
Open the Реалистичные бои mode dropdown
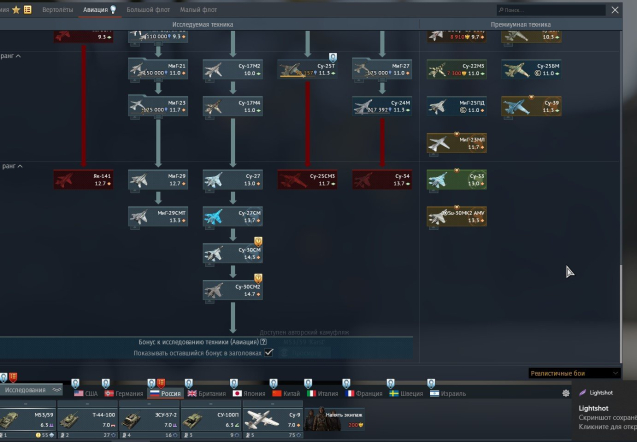(x=578, y=373)
